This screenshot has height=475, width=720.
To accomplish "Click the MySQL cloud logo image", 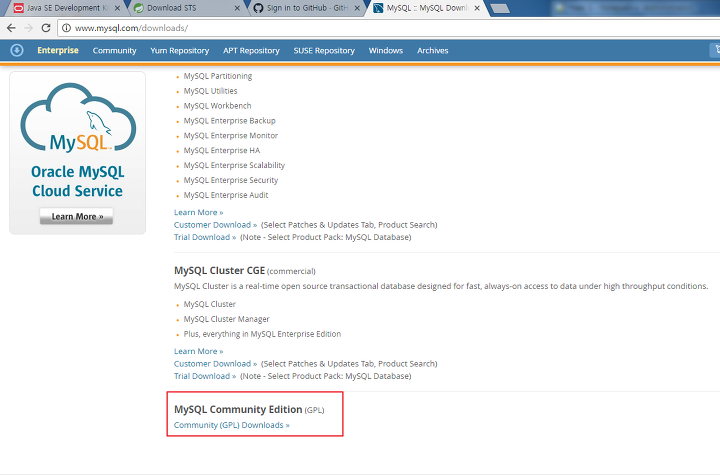I will (78, 117).
